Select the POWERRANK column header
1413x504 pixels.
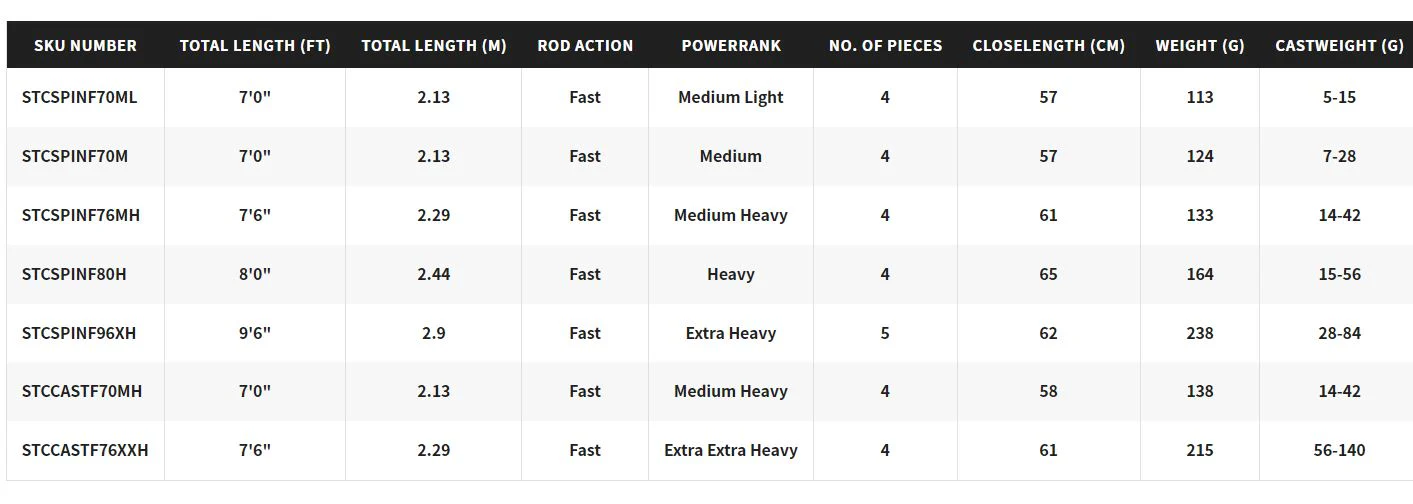[x=731, y=45]
